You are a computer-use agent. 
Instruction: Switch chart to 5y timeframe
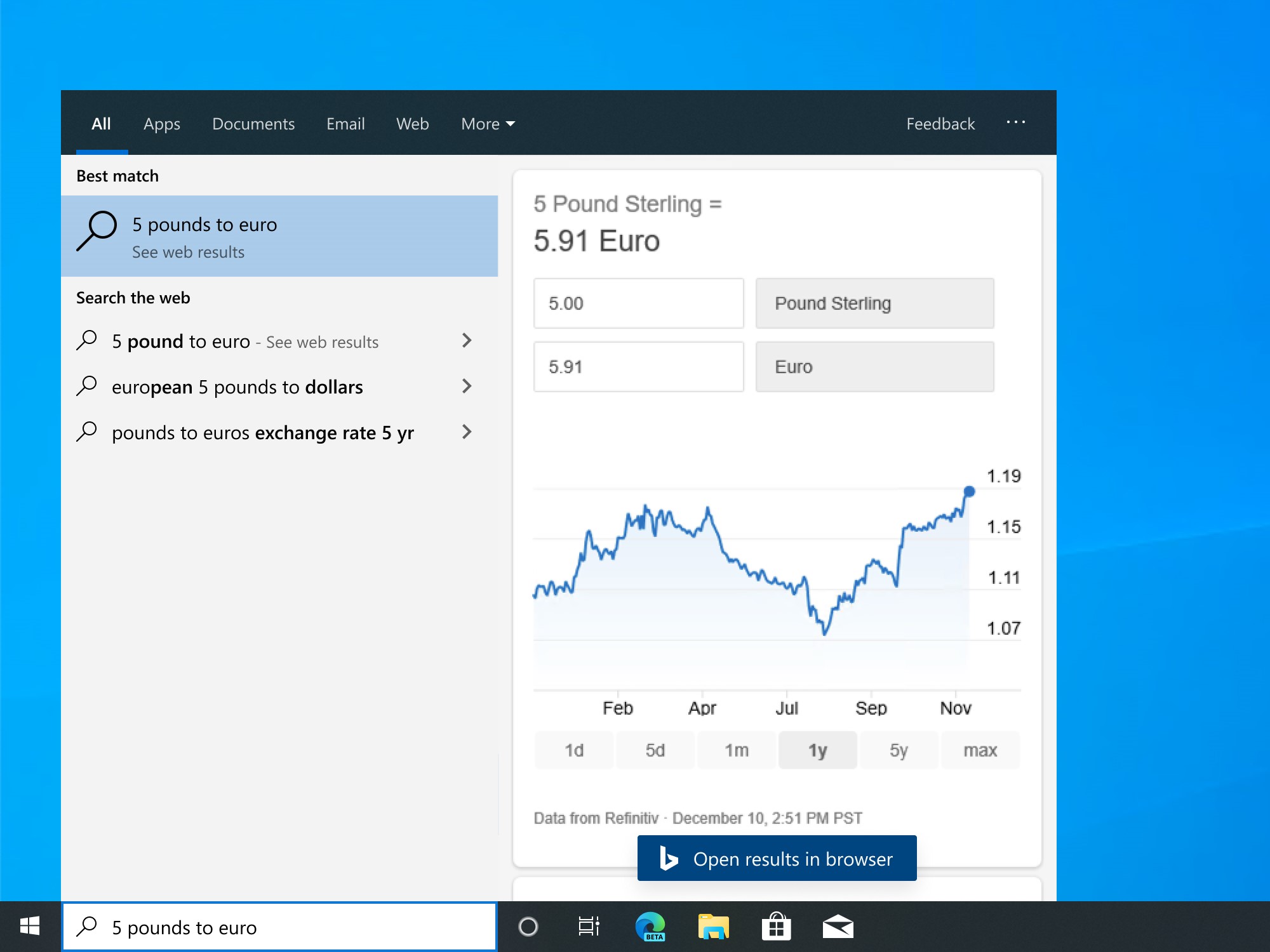tap(899, 750)
